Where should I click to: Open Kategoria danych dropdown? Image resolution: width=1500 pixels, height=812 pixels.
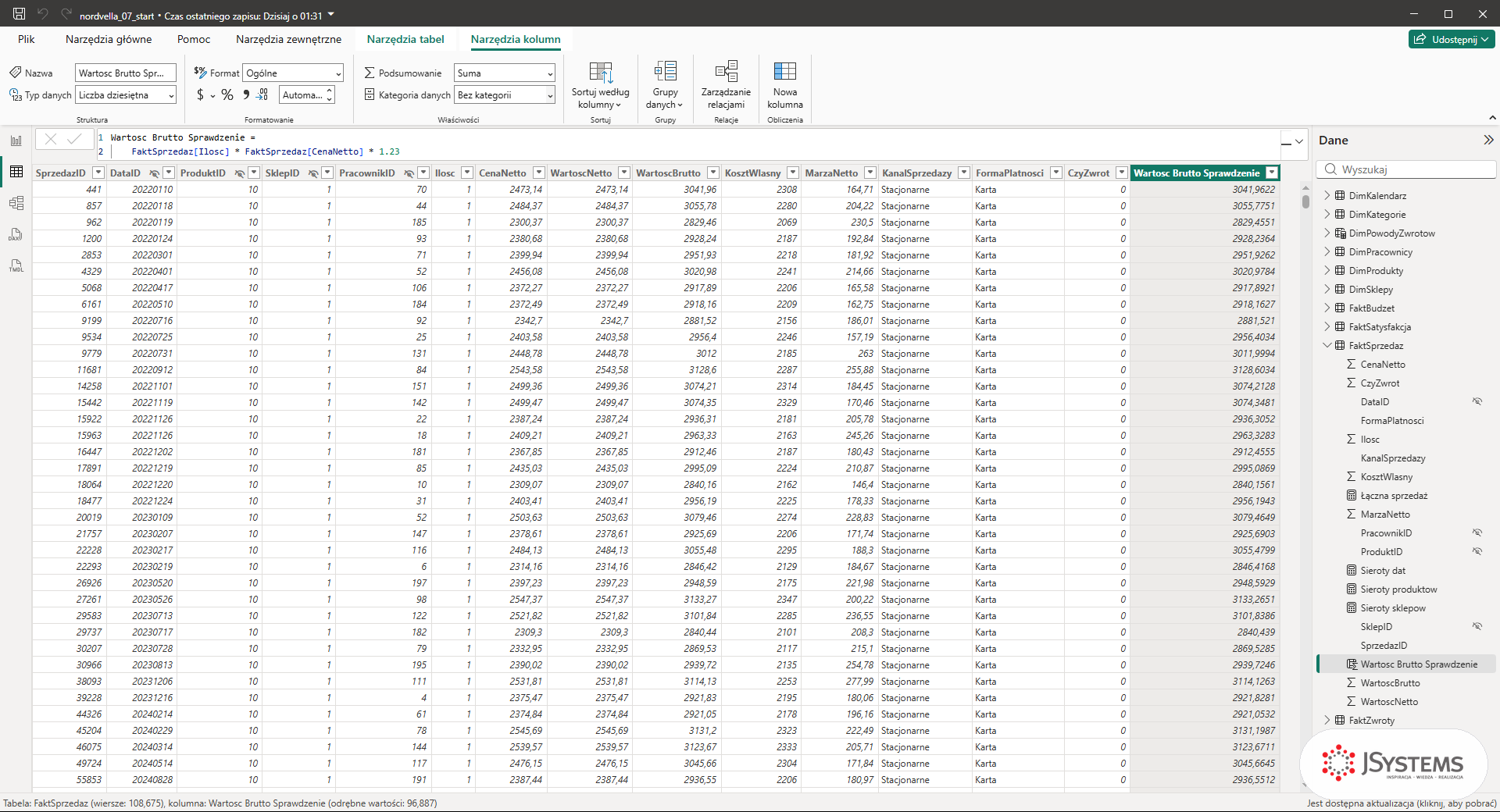tap(505, 95)
